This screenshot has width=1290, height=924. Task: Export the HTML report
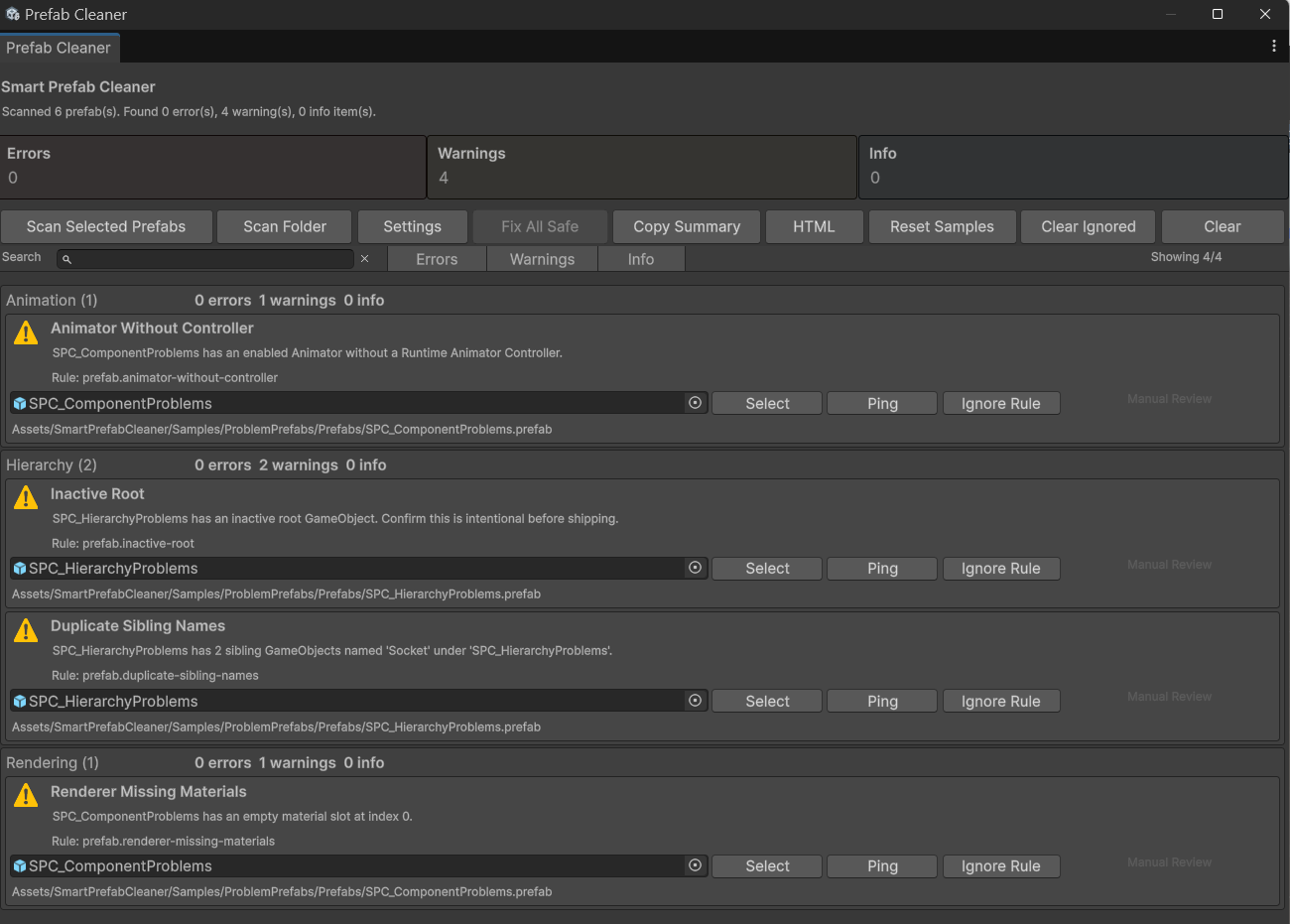(x=814, y=226)
